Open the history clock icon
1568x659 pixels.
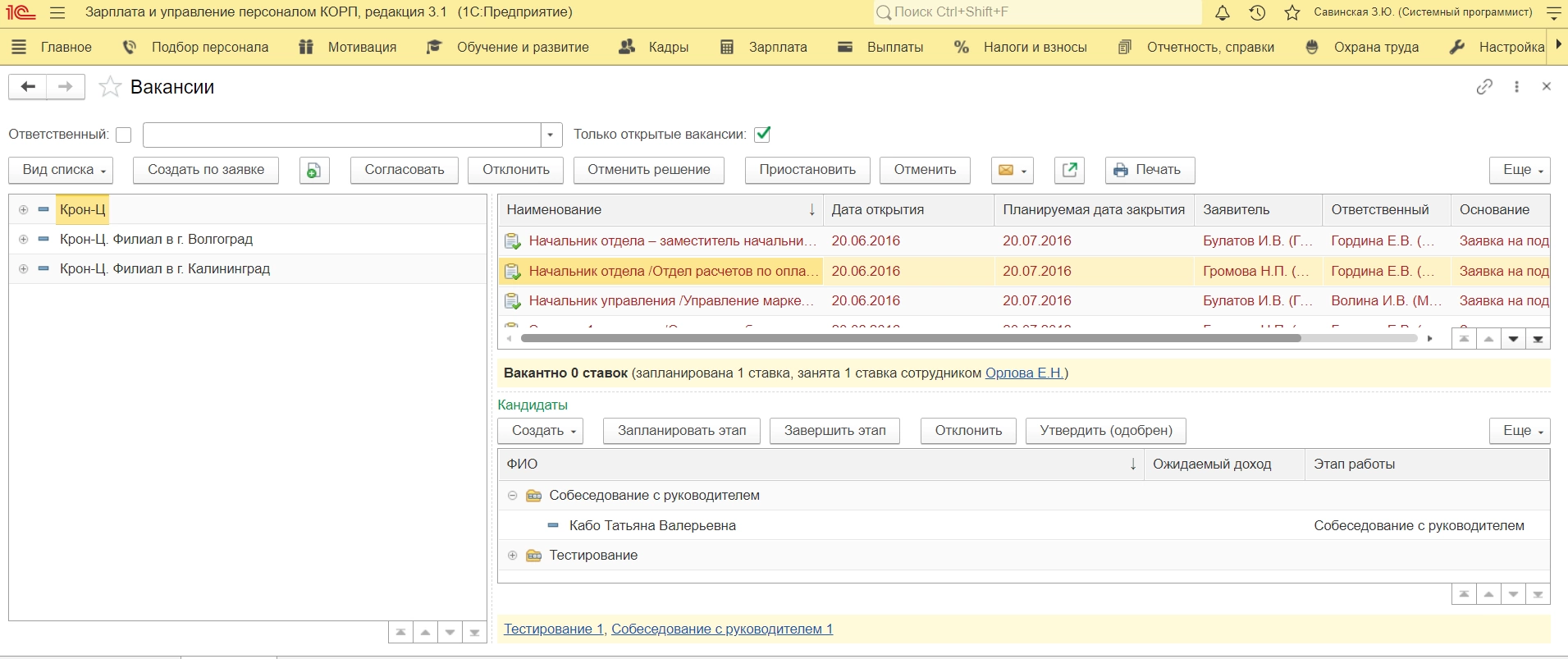(x=1257, y=12)
